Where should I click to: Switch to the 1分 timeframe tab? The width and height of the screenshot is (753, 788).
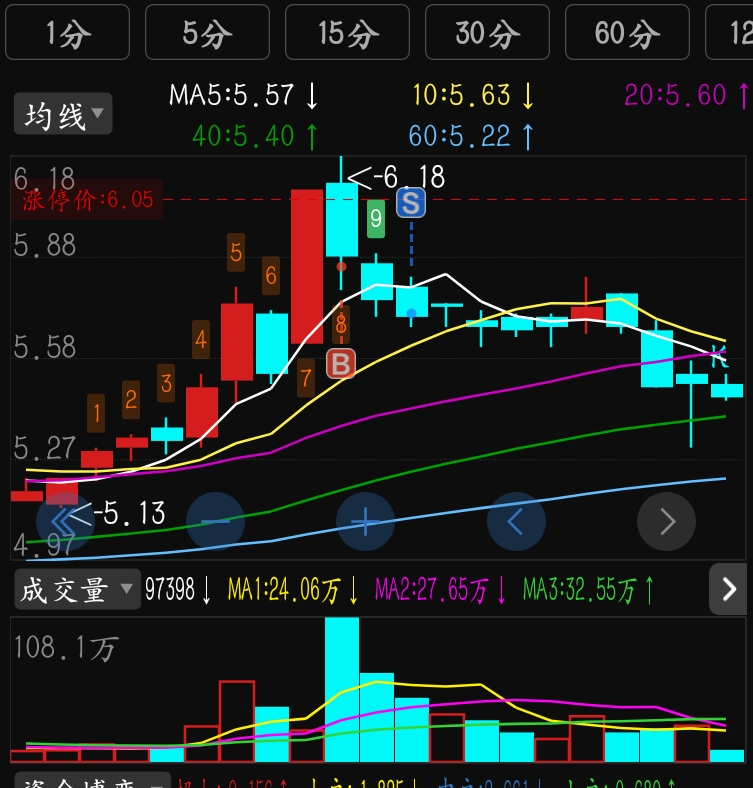point(67,32)
